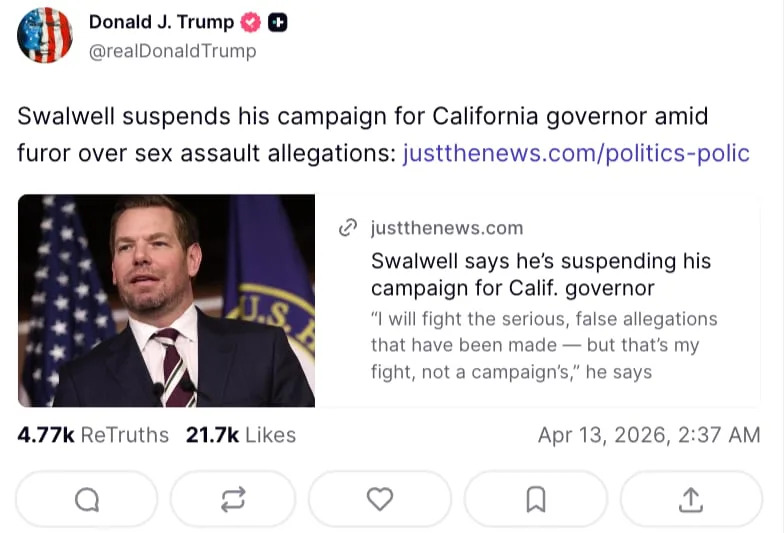Reply using the speech bubble icon
Viewport: 784px width, 533px height.
pyautogui.click(x=87, y=499)
